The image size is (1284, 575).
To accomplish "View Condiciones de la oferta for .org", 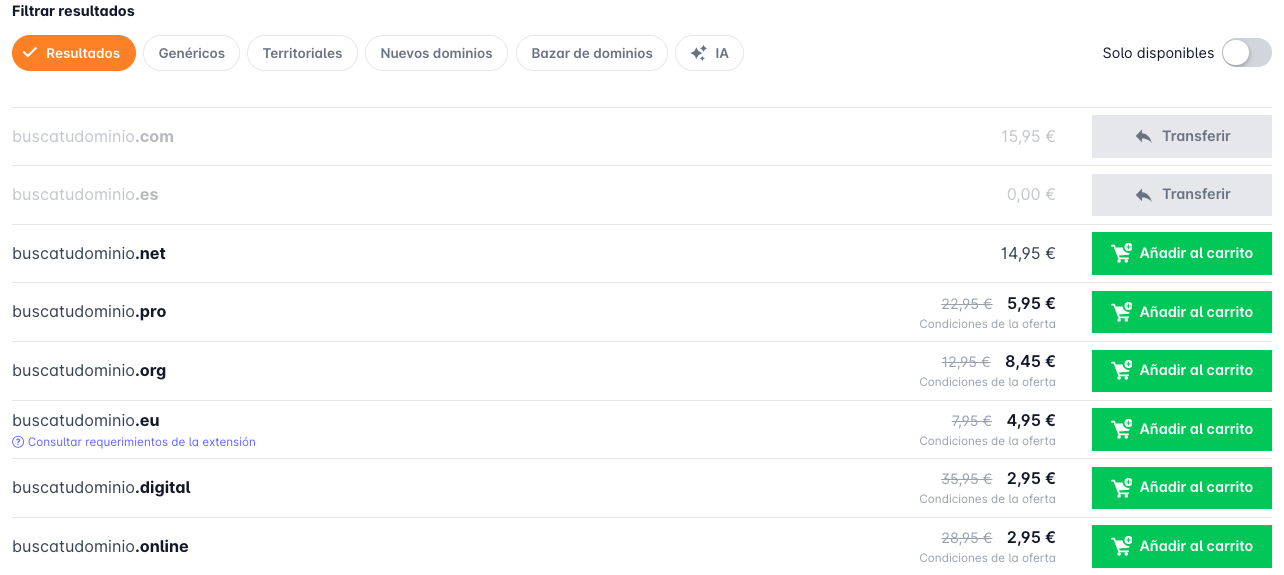I will [987, 383].
